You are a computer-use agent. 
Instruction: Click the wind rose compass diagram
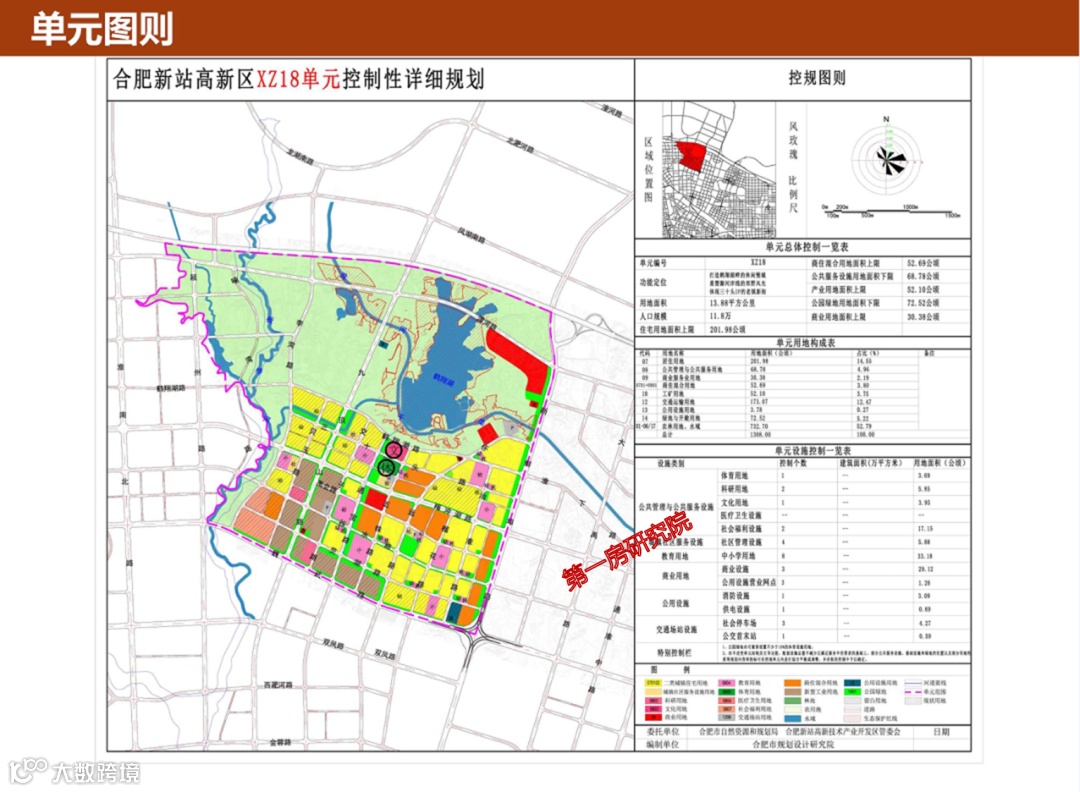click(x=887, y=158)
